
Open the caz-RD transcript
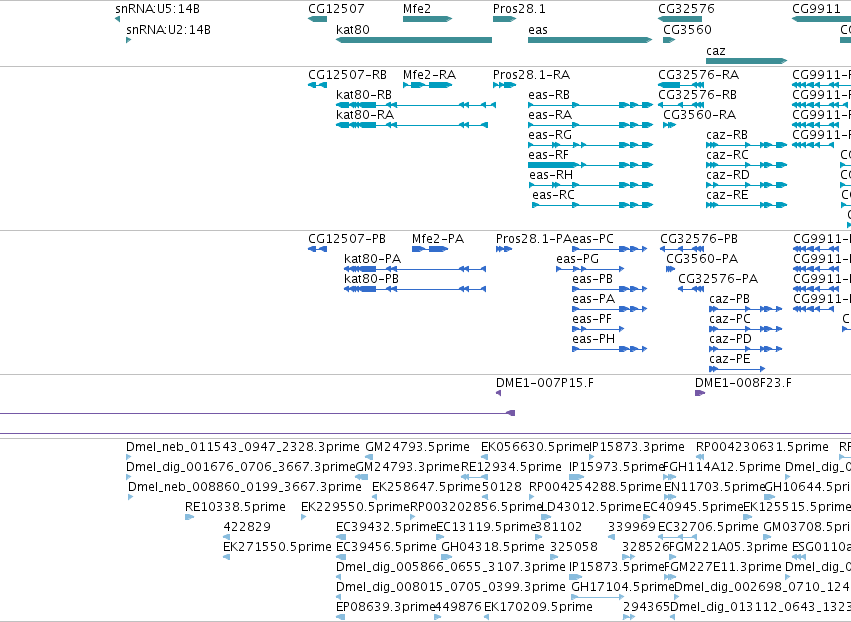tap(747, 185)
